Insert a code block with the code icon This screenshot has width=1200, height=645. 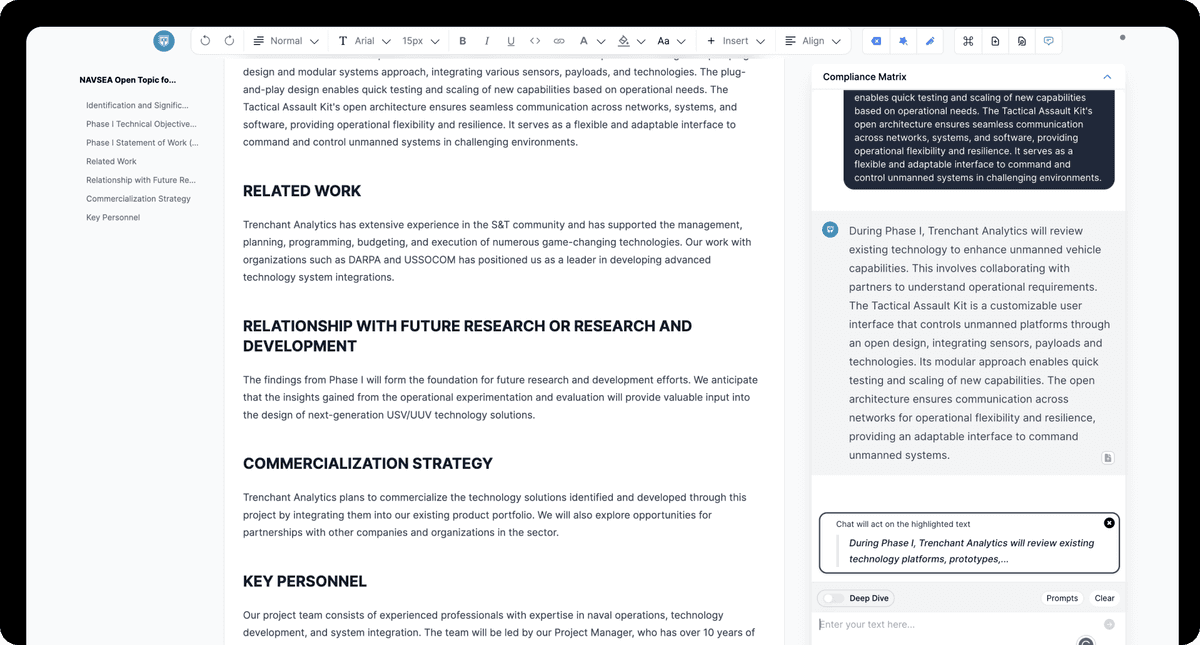535,41
